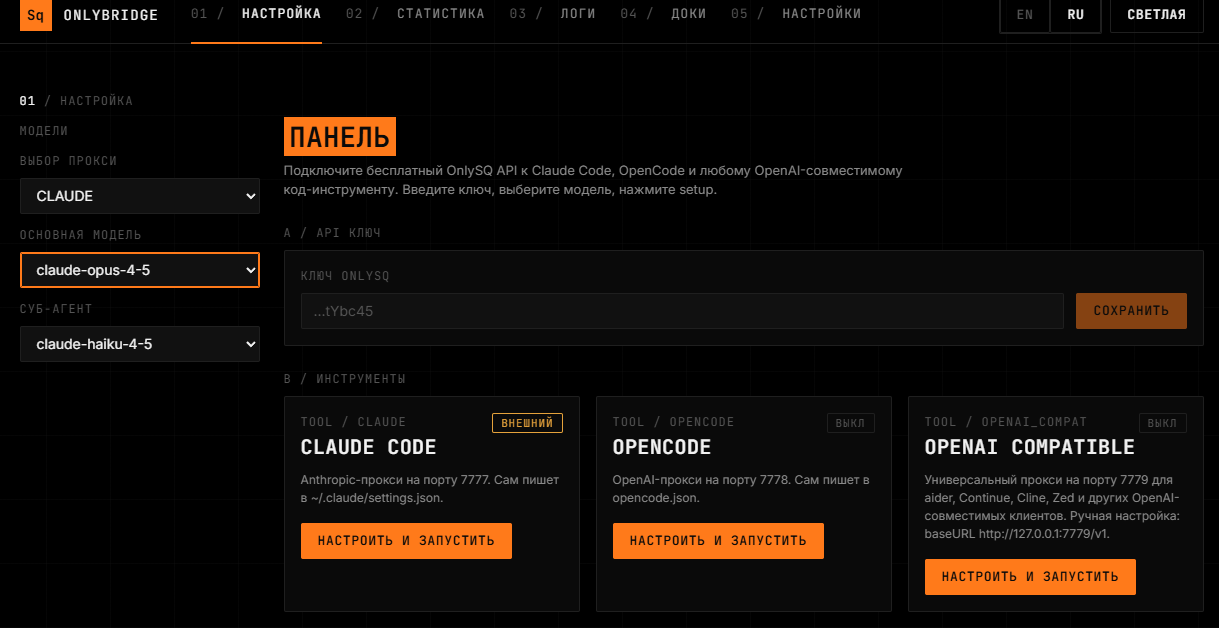Switch to the Статистика tab
This screenshot has width=1219, height=628.
pyautogui.click(x=415, y=14)
